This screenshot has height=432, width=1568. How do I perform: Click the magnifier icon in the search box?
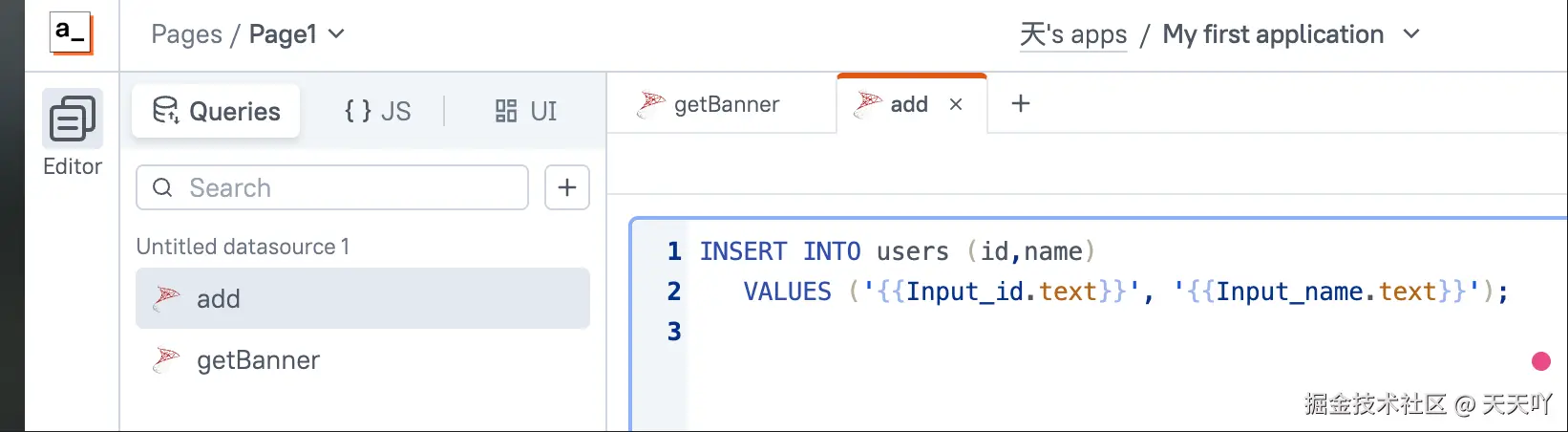coord(163,187)
